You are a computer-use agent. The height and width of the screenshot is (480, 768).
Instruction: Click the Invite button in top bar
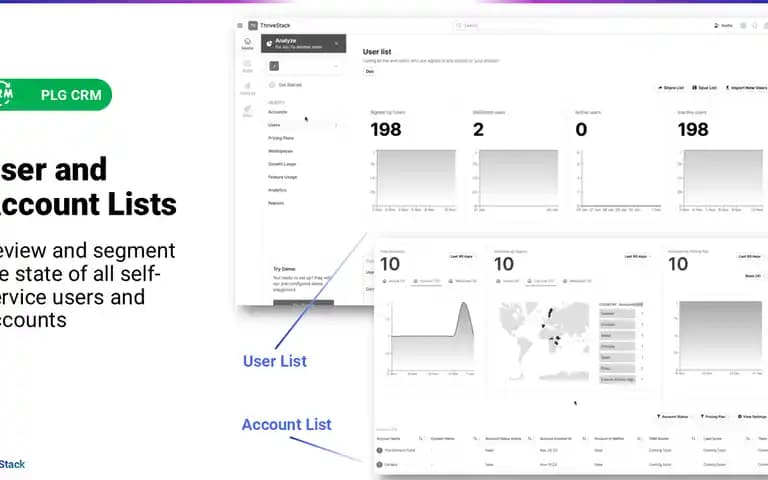pos(723,25)
